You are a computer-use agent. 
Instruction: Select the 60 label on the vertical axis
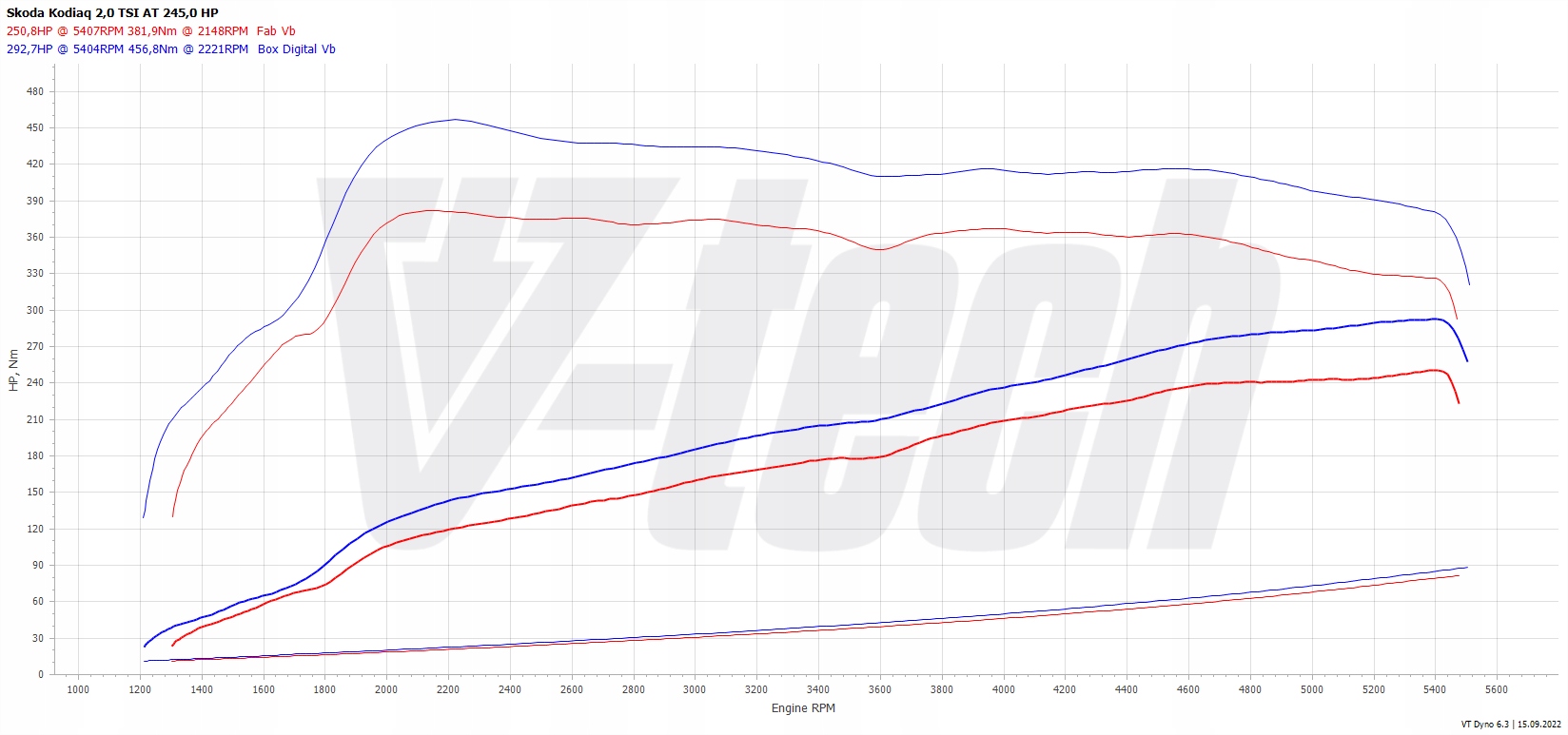pyautogui.click(x=38, y=601)
